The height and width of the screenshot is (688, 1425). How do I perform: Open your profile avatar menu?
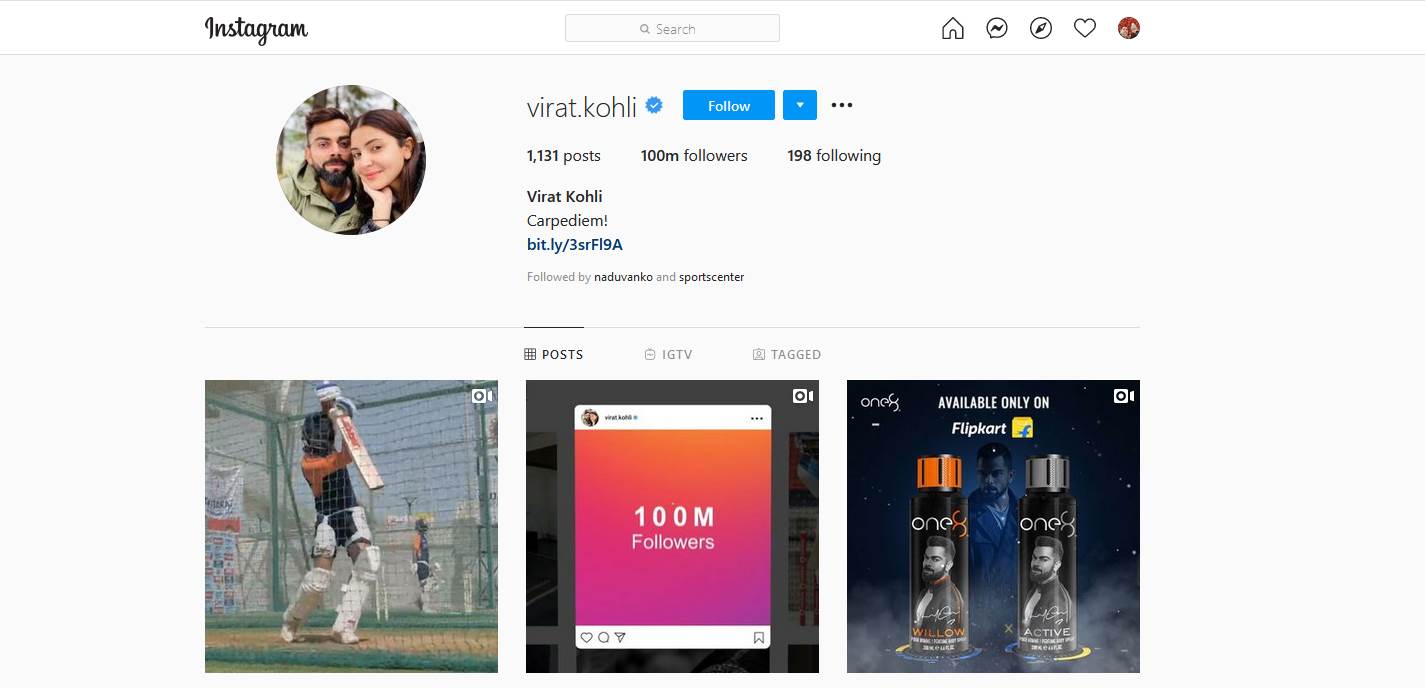(x=1129, y=28)
